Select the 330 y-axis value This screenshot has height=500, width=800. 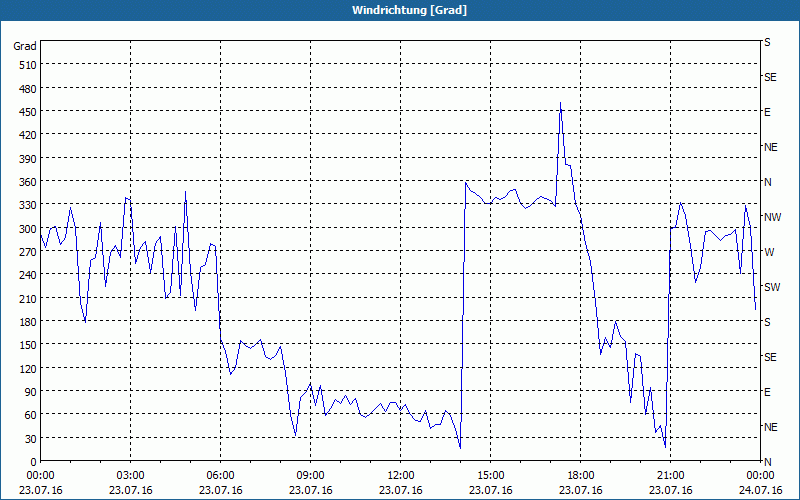pos(29,205)
